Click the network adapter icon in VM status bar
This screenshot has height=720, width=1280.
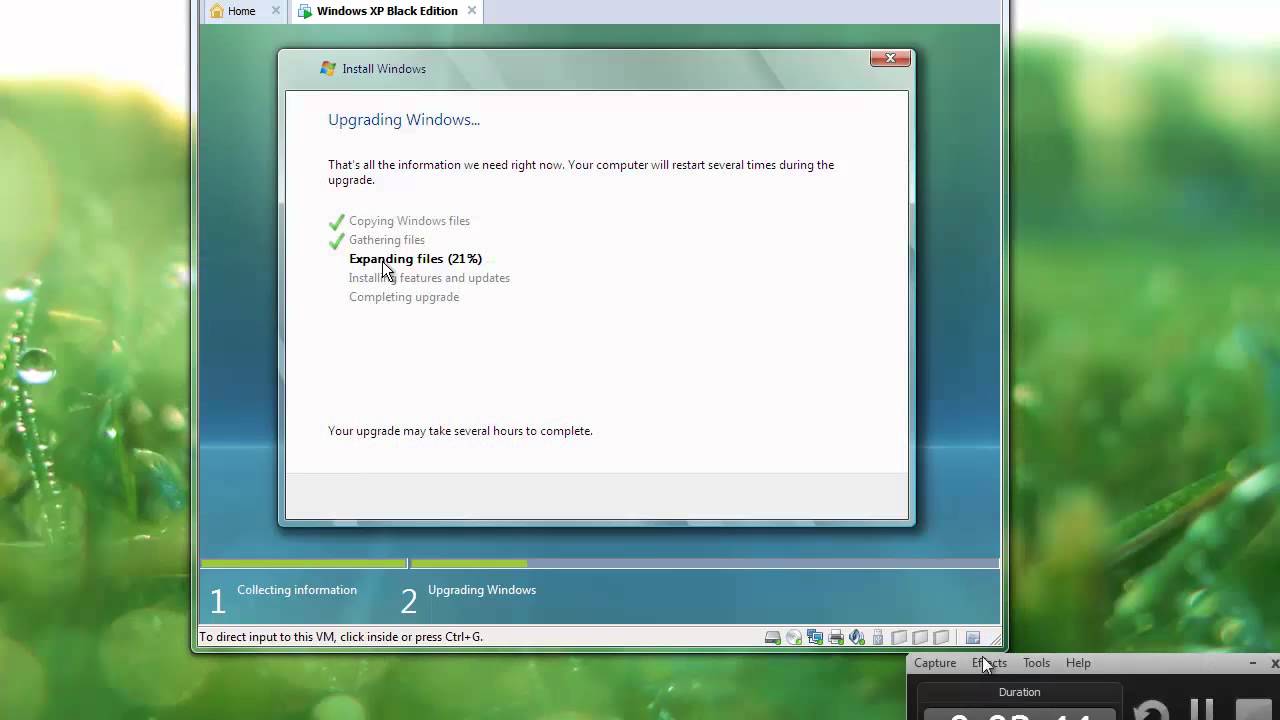point(815,638)
